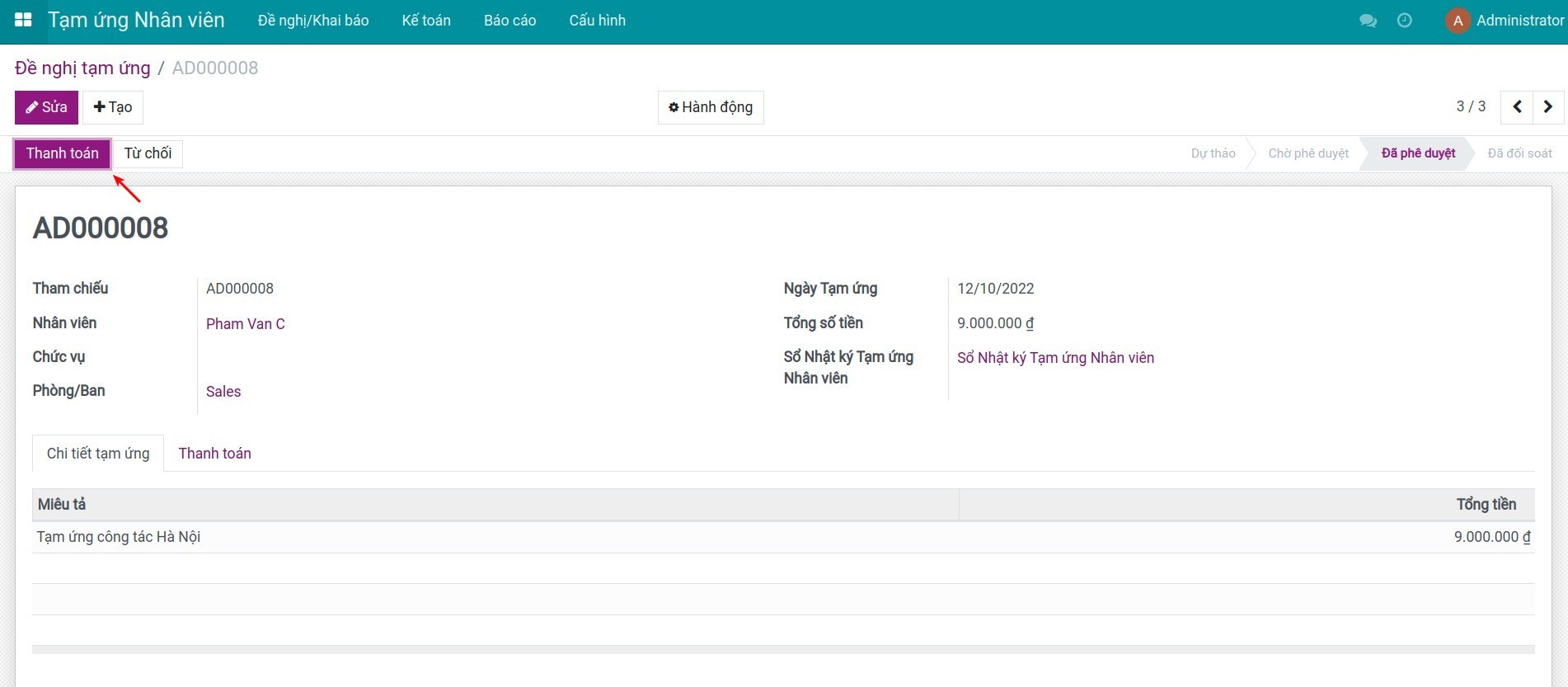This screenshot has width=1568, height=687.
Task: Open the conversations chat icon
Action: coord(1368,21)
